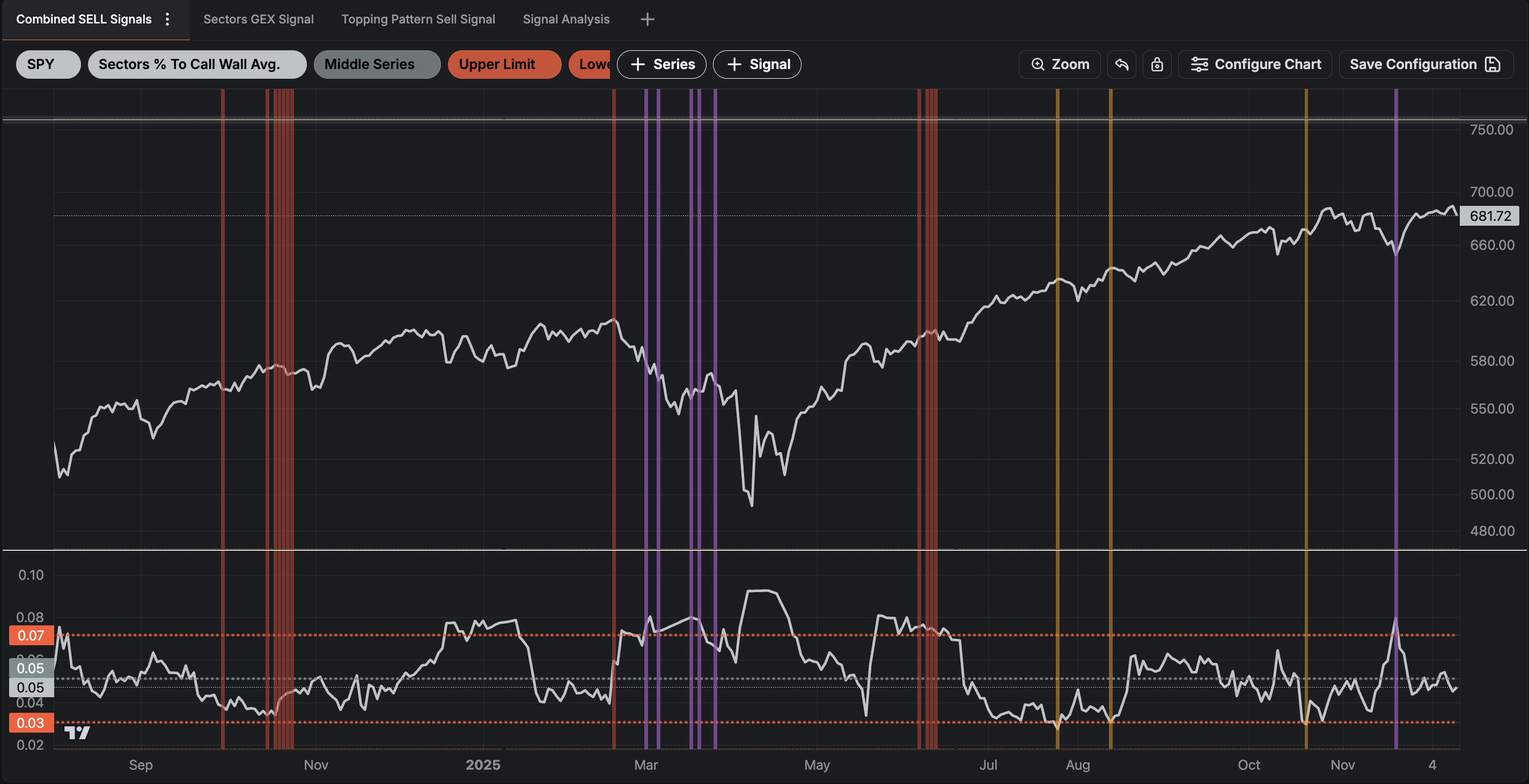Add a new Series to the chart

pyautogui.click(x=662, y=64)
